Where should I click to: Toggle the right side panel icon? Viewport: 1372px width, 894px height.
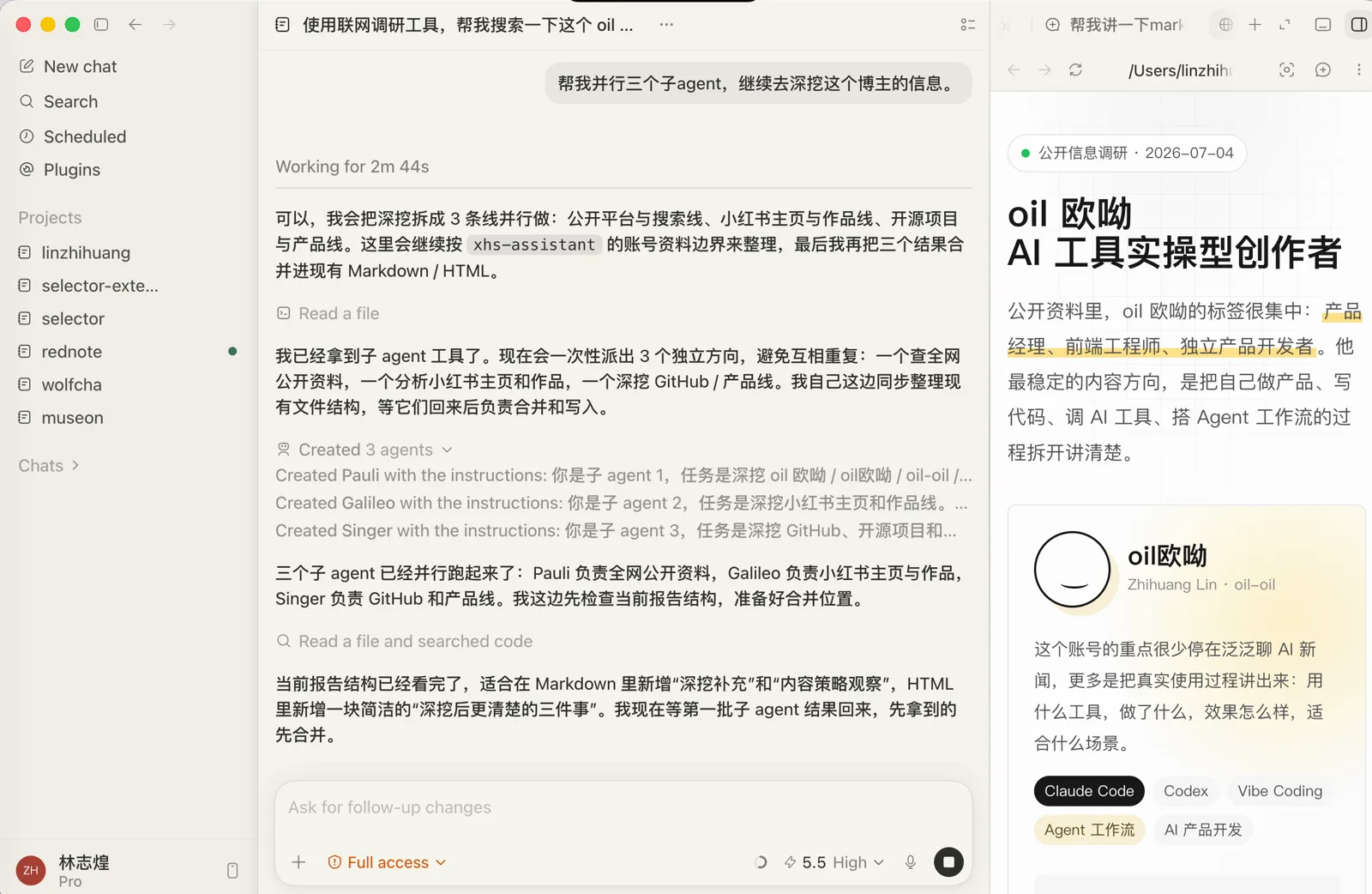(1359, 25)
